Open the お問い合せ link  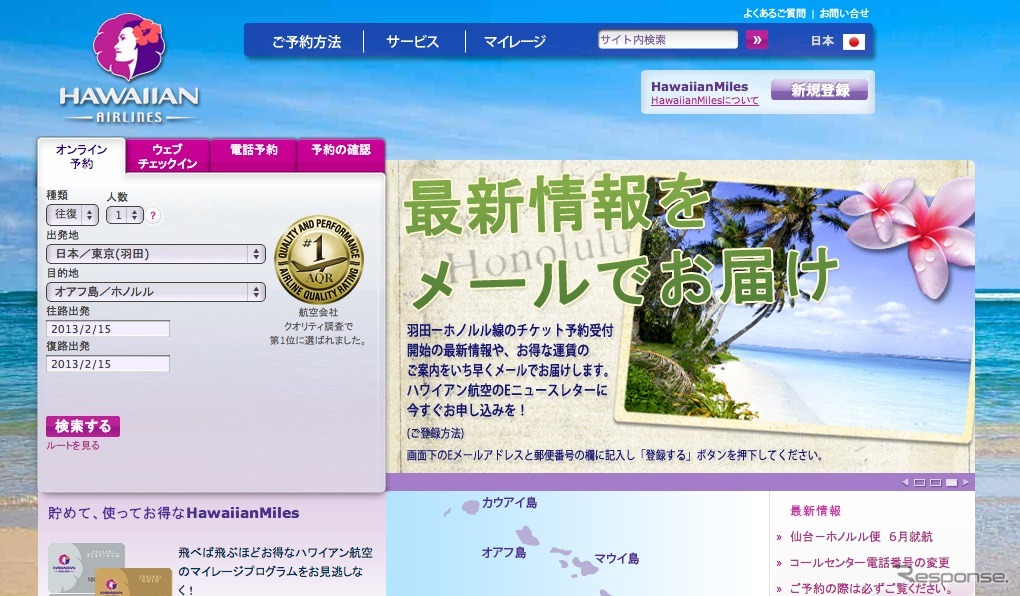point(844,13)
